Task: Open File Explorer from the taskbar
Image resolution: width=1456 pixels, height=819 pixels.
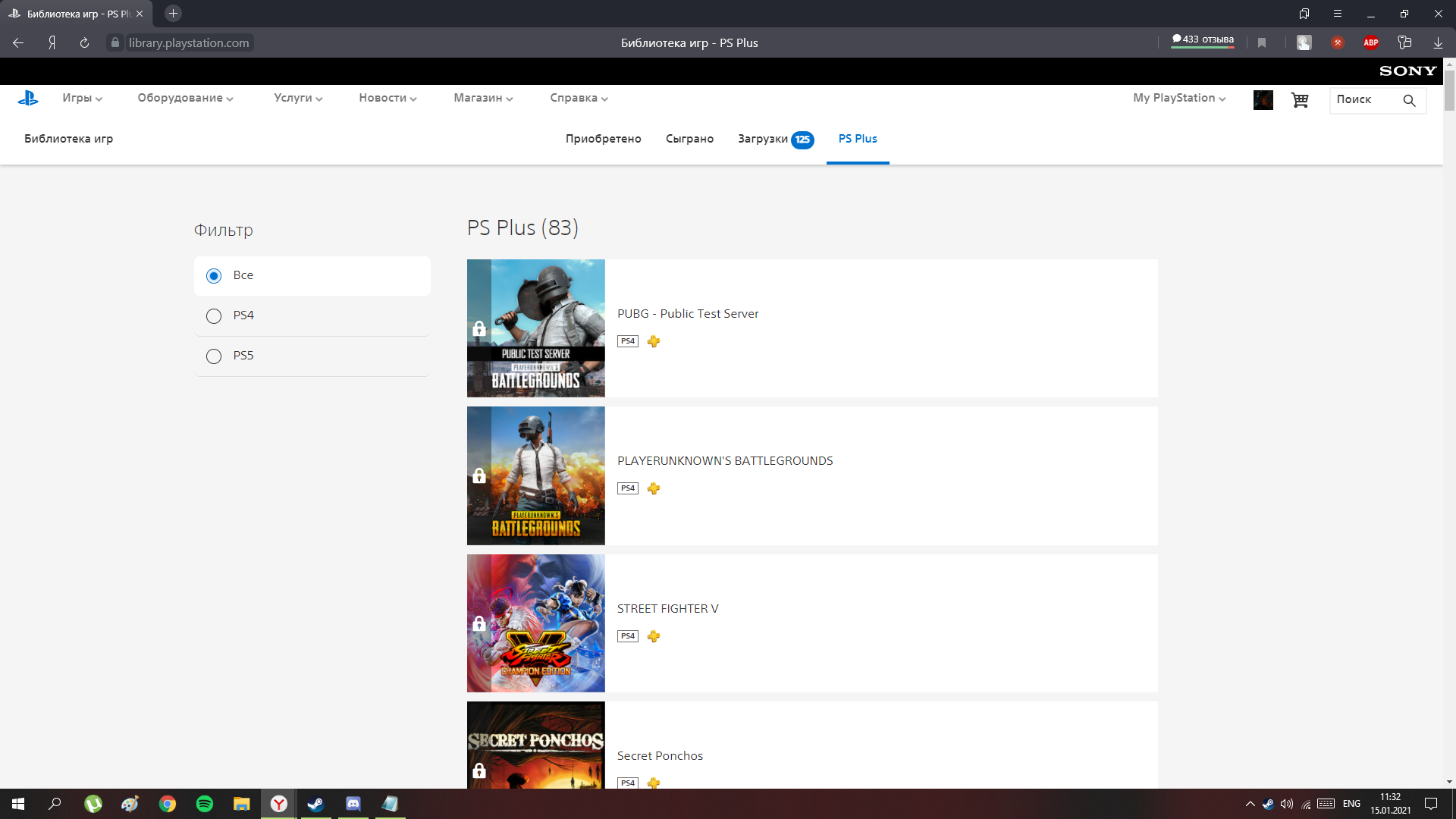Action: click(x=242, y=804)
